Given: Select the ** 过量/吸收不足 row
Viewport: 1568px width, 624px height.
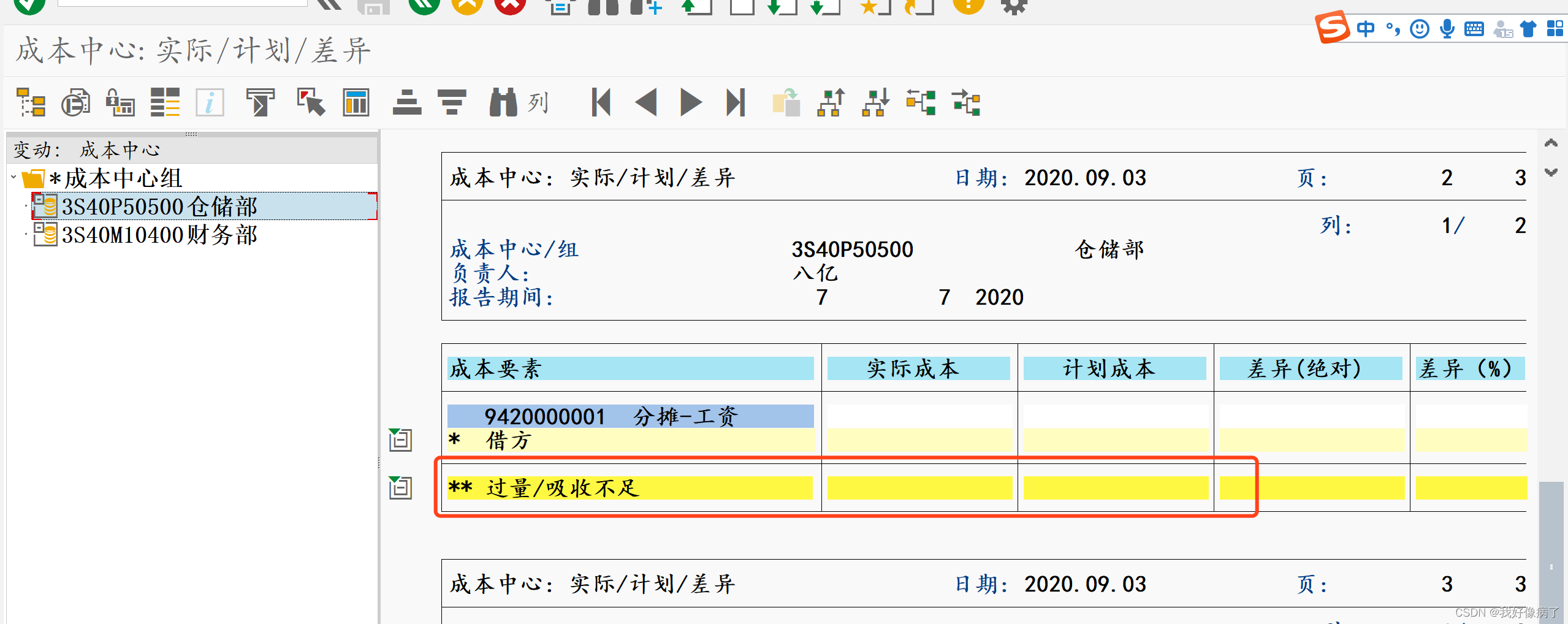Looking at the screenshot, I should point(630,488).
